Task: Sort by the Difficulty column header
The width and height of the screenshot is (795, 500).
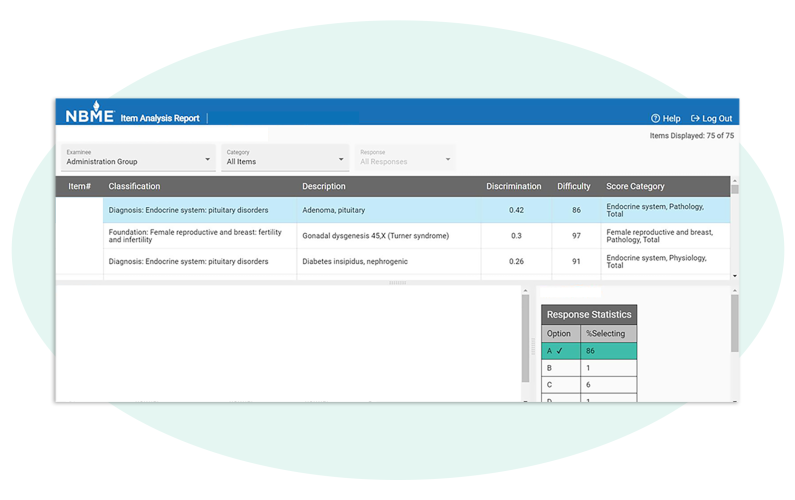Action: pos(573,186)
